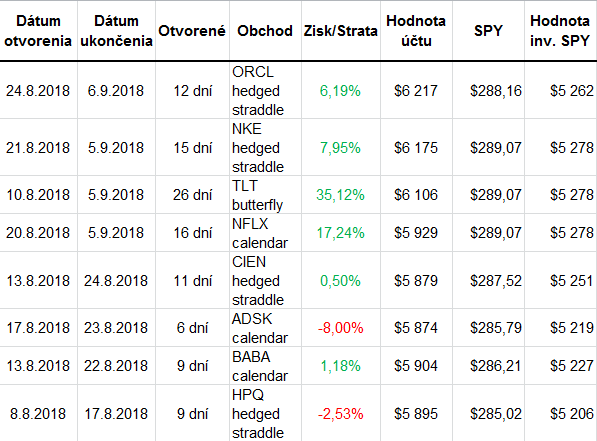Viewport: 597px width, 441px height.
Task: Click the ORCL hedged straddle cell
Action: click(x=265, y=91)
